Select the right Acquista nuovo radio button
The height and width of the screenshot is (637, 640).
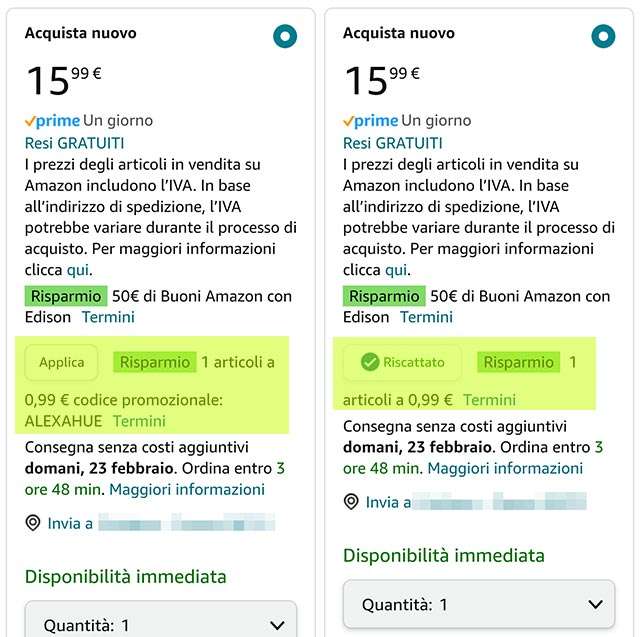click(x=602, y=37)
